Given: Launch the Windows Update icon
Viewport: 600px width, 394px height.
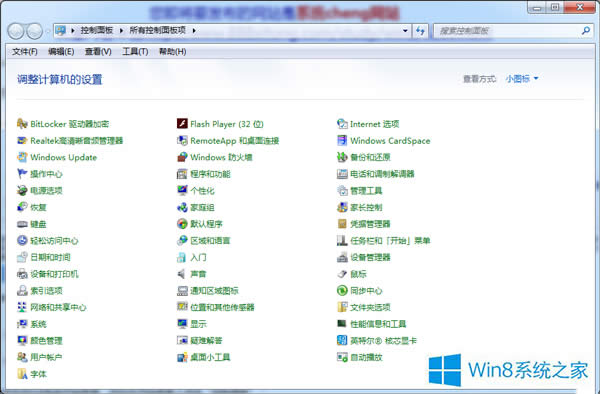Looking at the screenshot, I should pyautogui.click(x=22, y=157).
